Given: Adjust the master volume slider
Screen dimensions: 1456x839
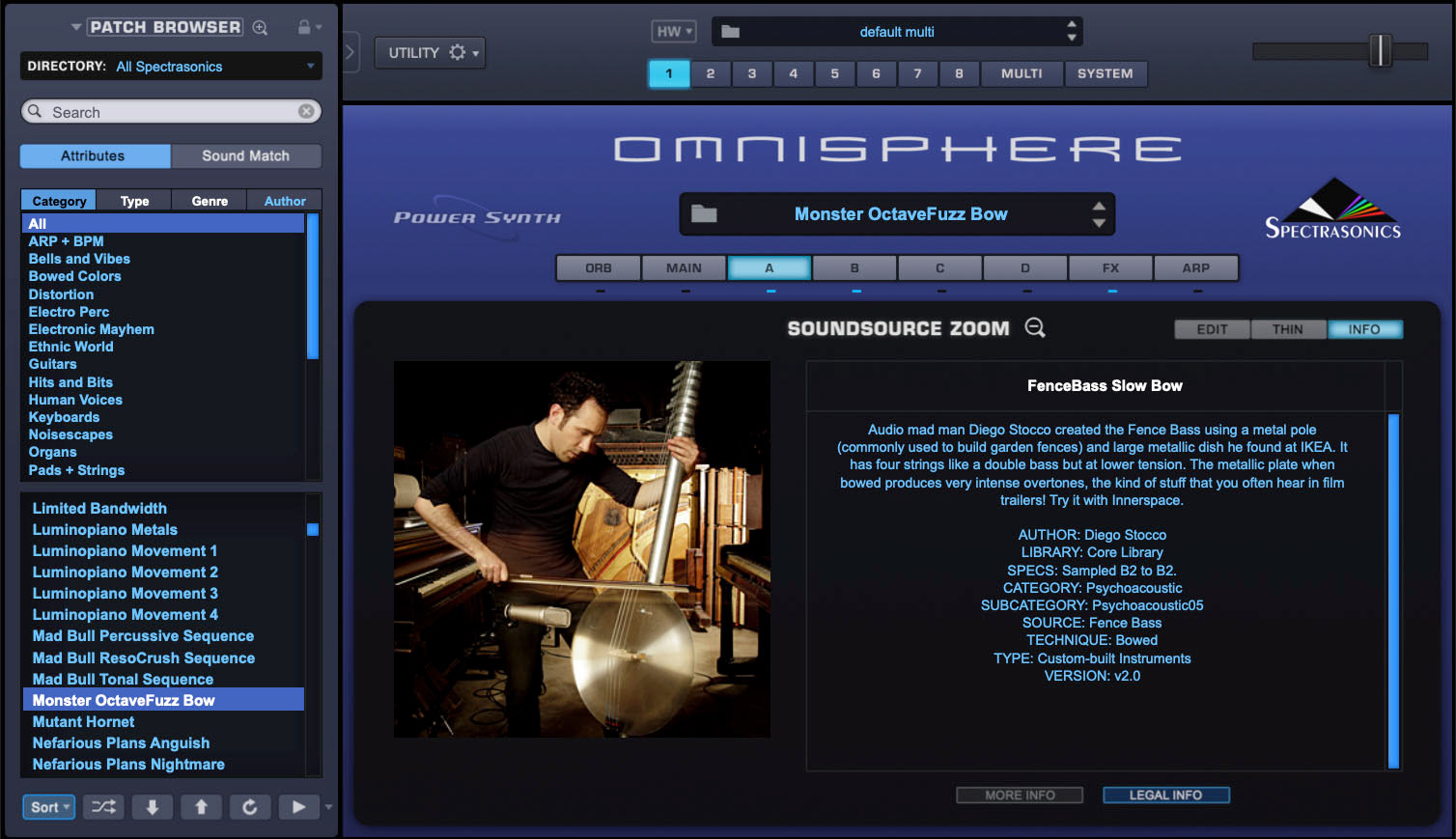Looking at the screenshot, I should click(1381, 50).
